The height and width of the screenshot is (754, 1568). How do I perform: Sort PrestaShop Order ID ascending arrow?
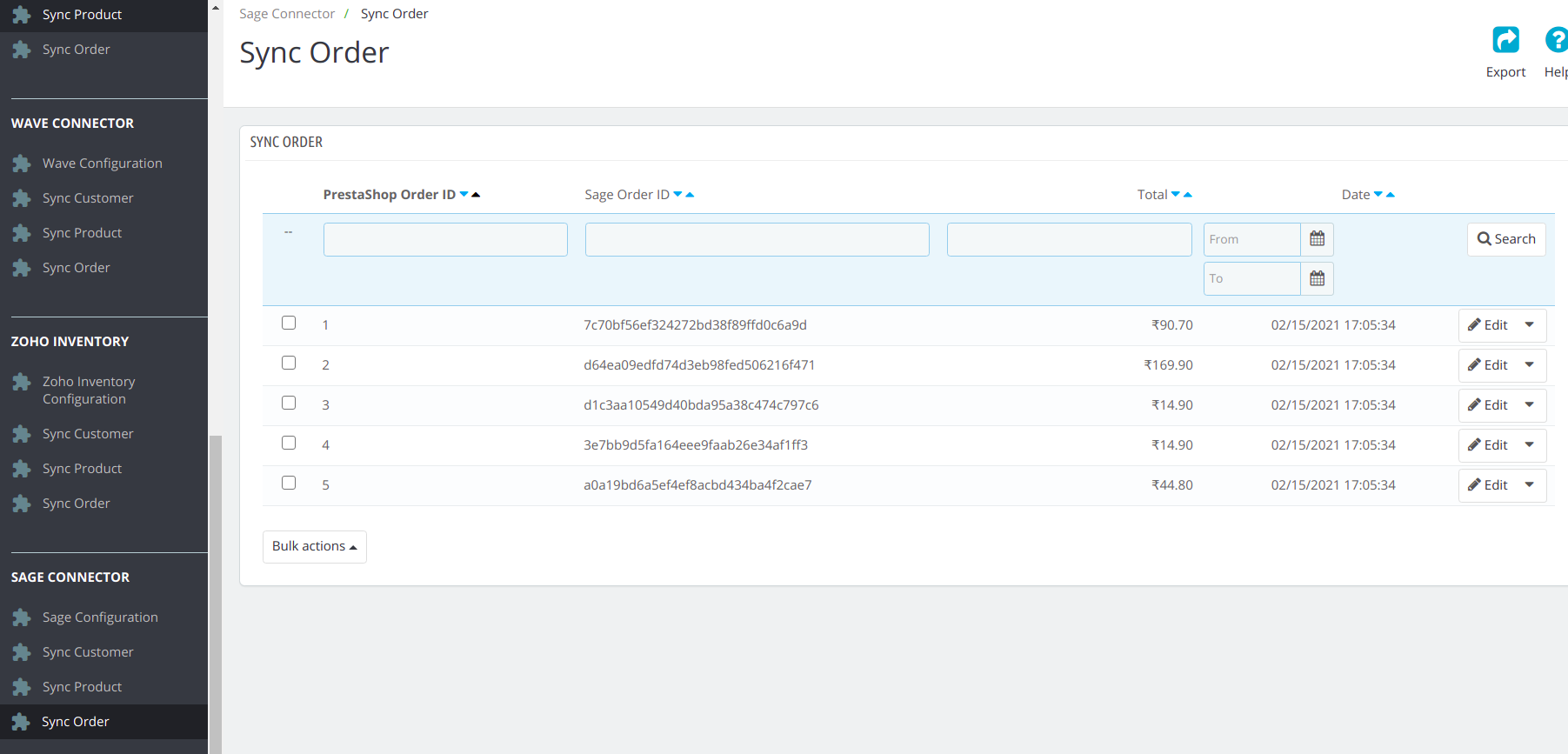coord(476,195)
